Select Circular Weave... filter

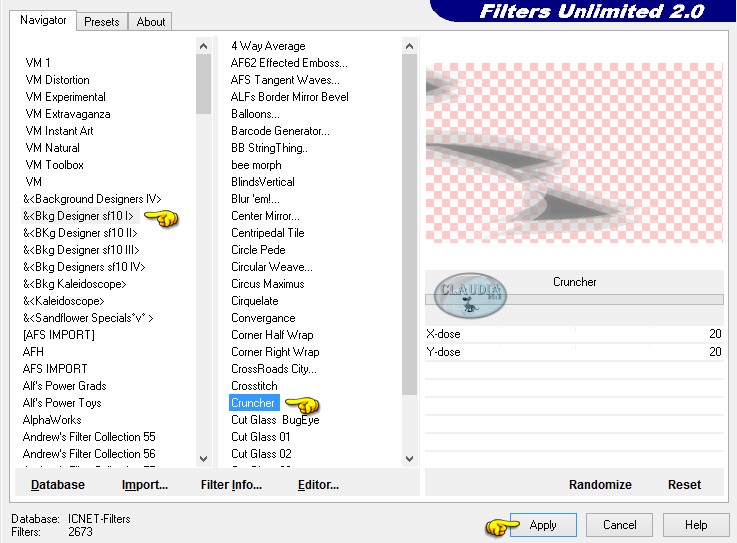pos(272,267)
